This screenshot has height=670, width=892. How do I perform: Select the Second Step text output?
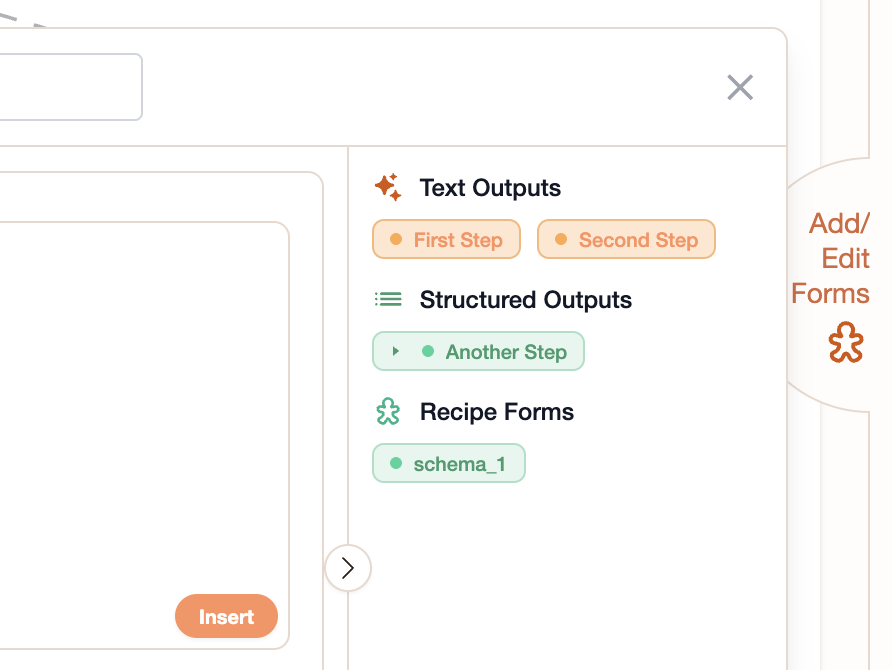click(626, 239)
